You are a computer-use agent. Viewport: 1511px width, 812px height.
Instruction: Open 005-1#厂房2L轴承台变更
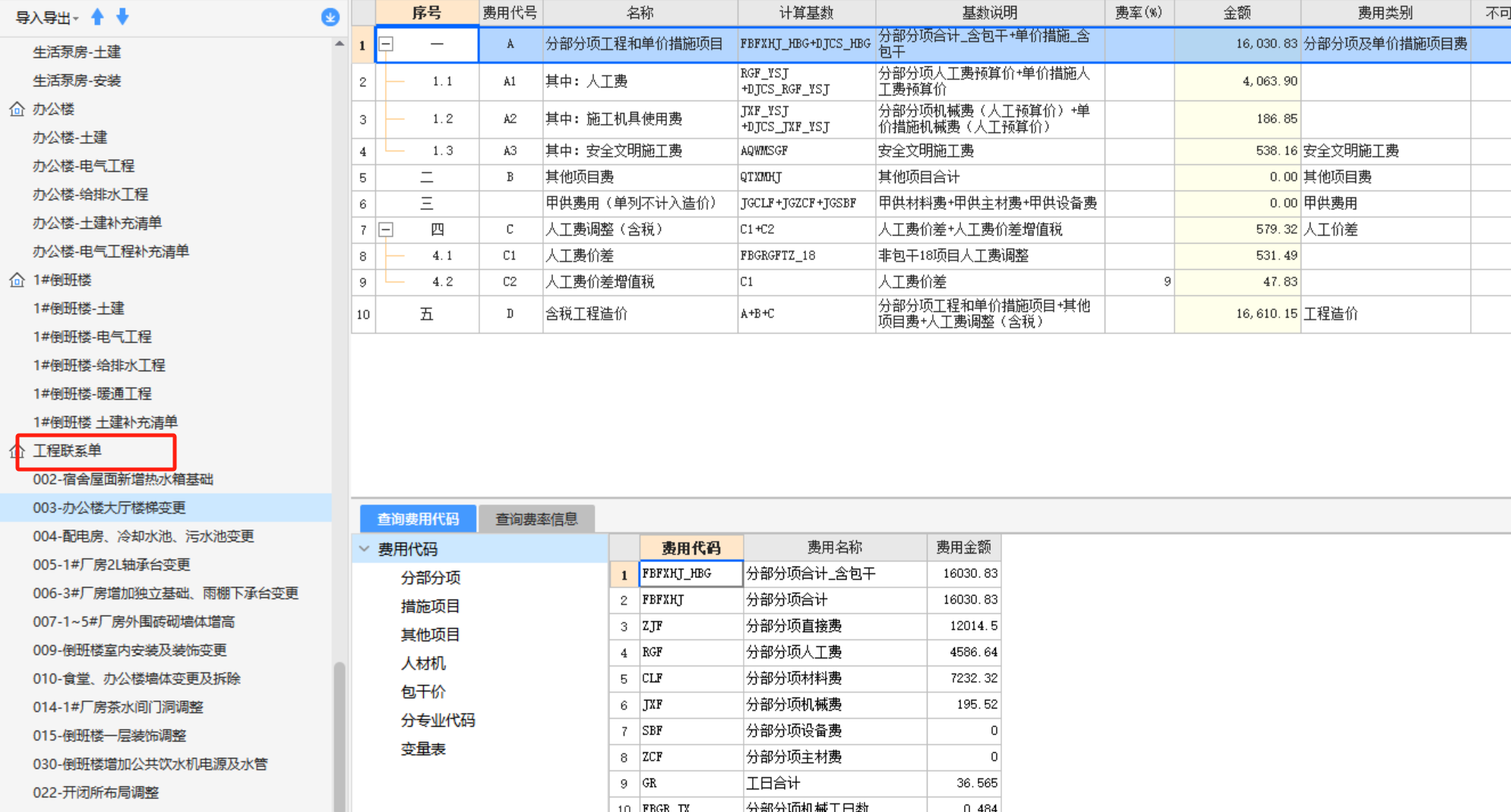(112, 565)
